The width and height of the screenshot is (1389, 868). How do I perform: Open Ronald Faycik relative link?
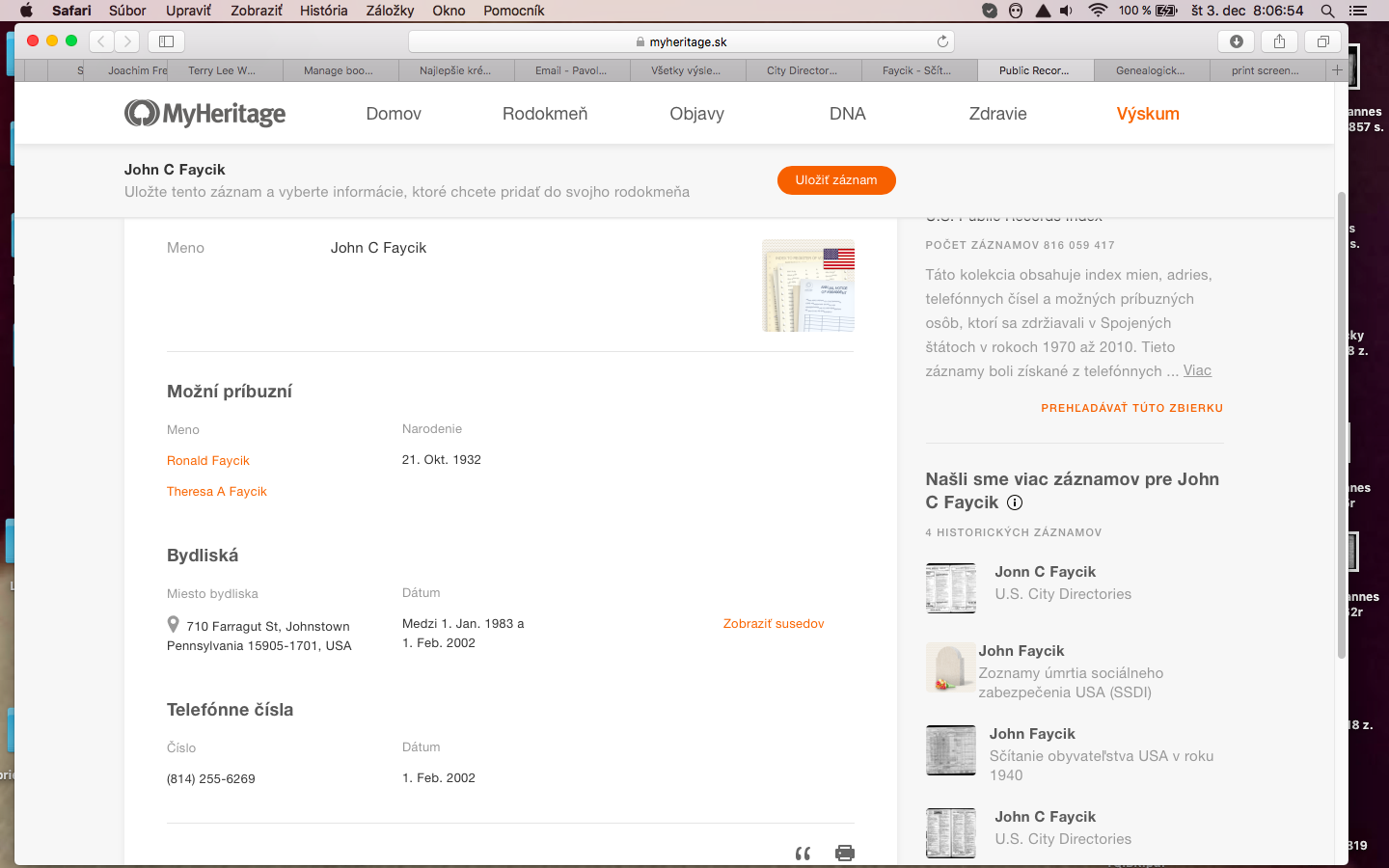pyautogui.click(x=208, y=461)
